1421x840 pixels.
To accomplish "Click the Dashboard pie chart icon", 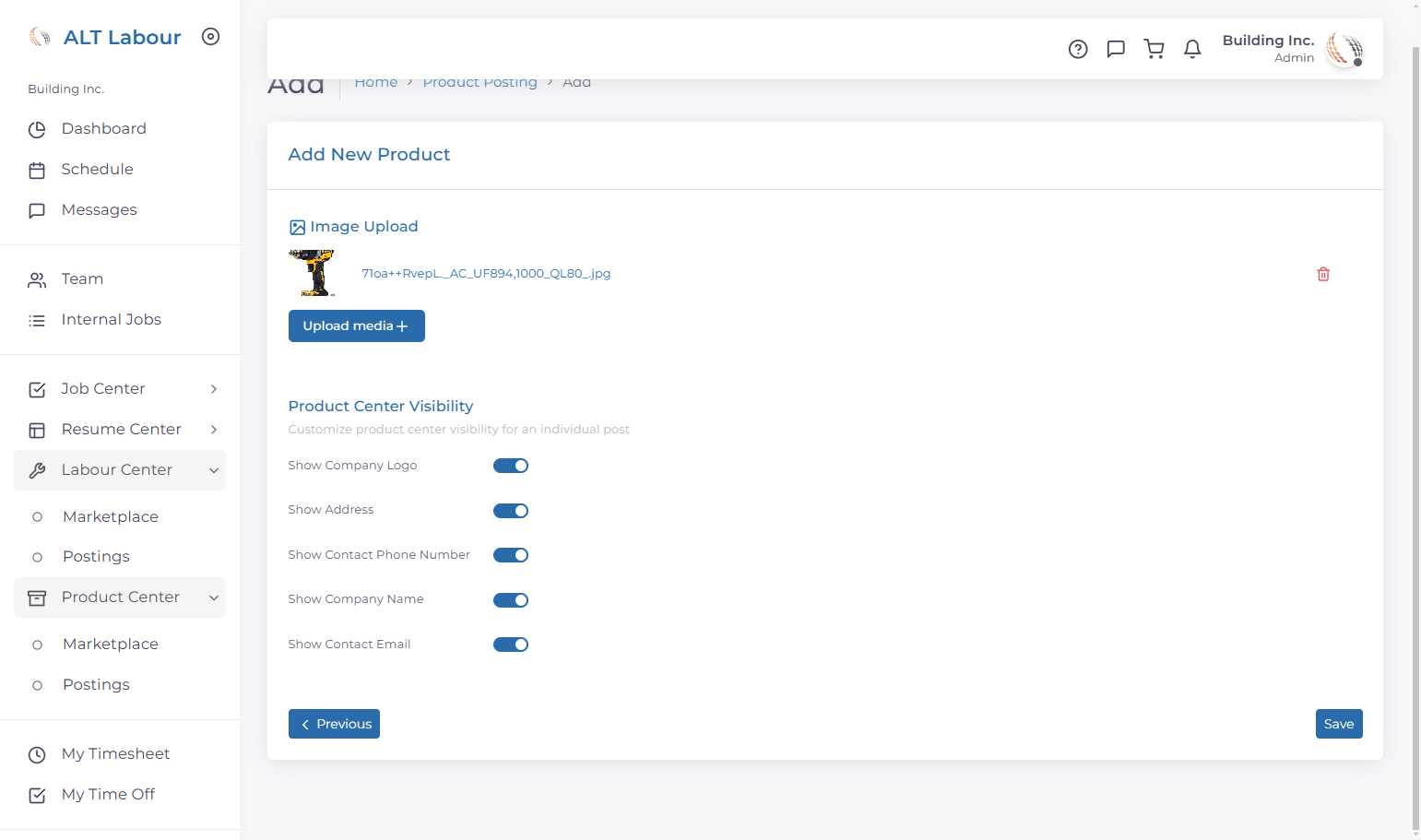I will (x=37, y=129).
